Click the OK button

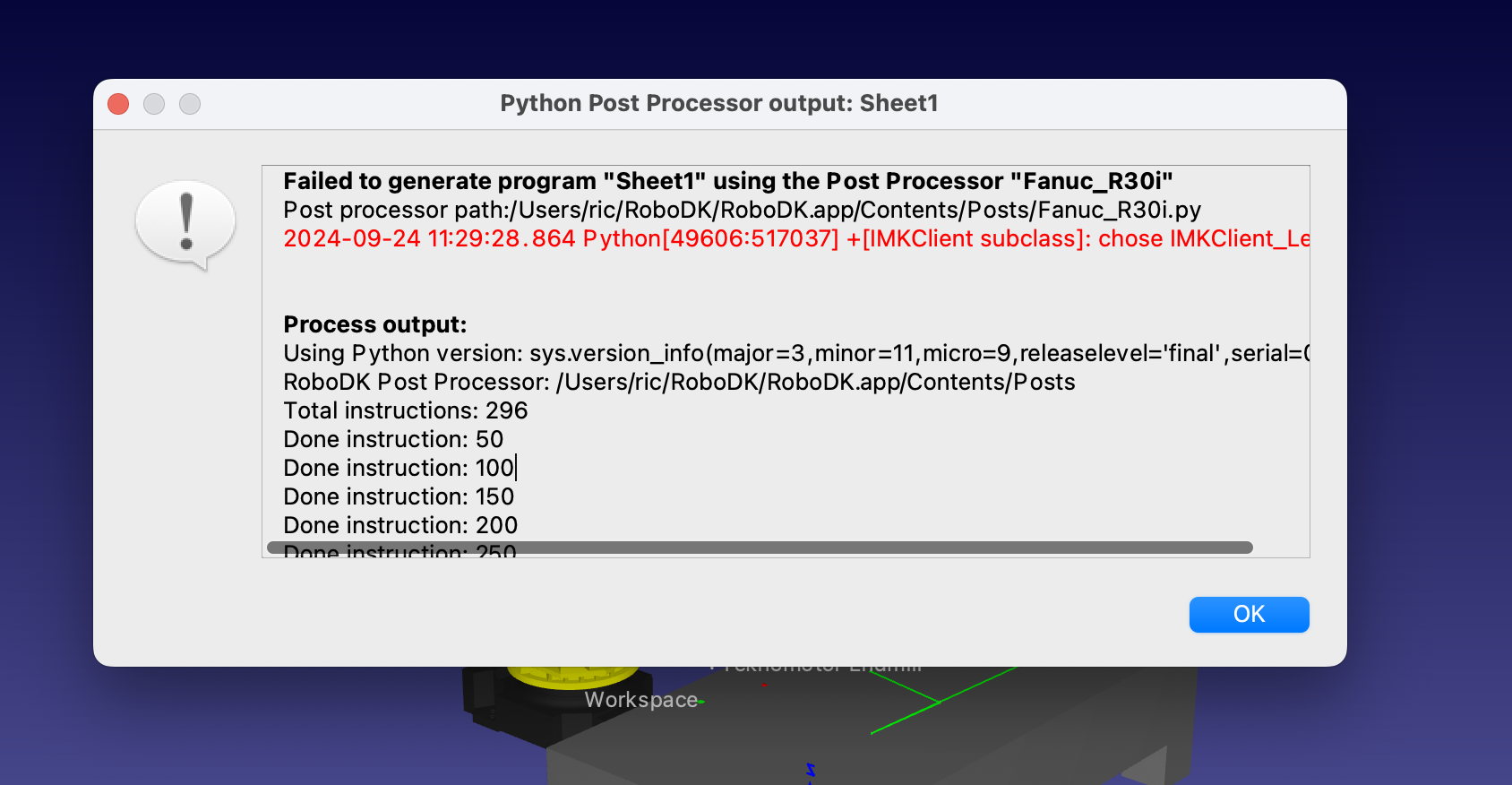(x=1249, y=615)
